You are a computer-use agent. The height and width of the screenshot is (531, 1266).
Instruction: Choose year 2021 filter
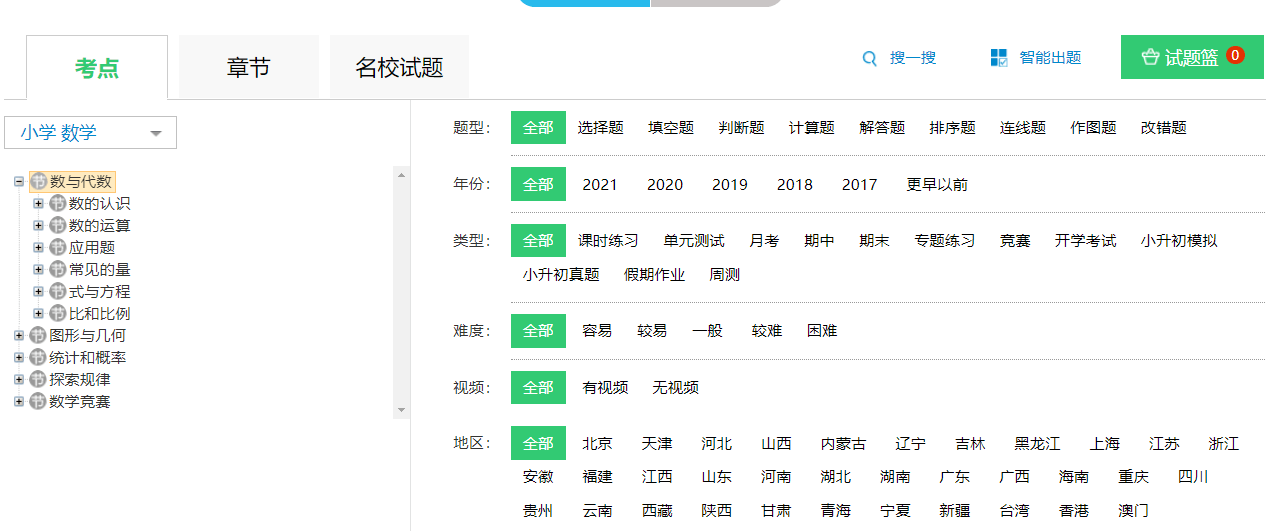coord(600,185)
